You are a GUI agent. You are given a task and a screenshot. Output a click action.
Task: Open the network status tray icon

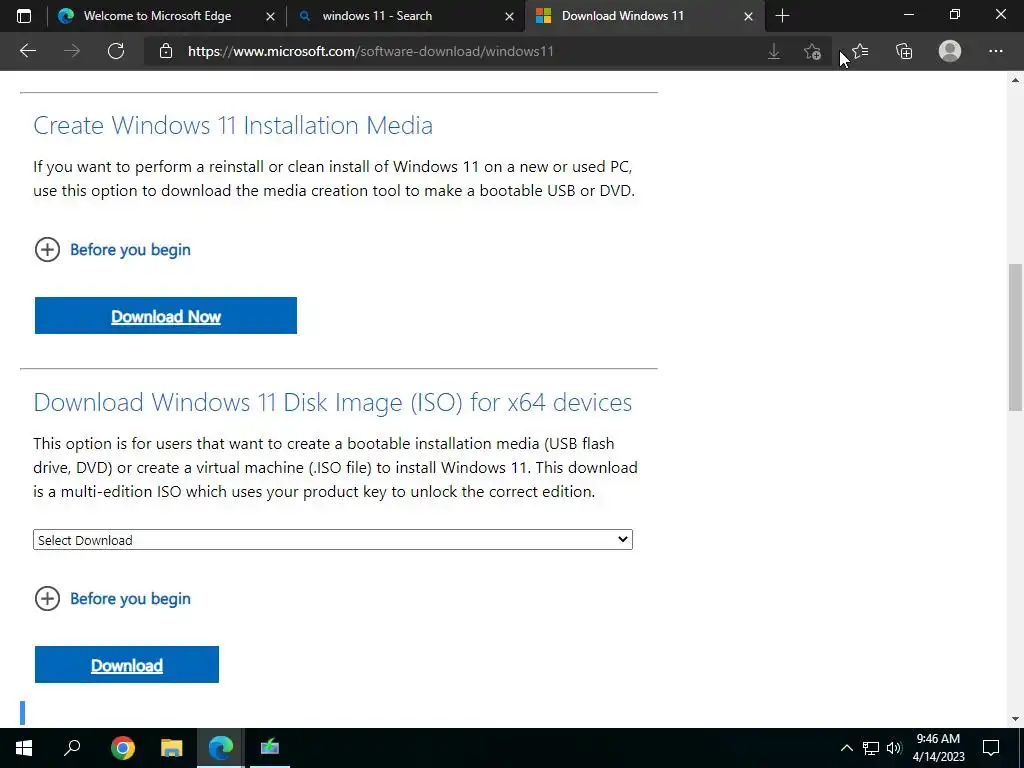coord(871,748)
